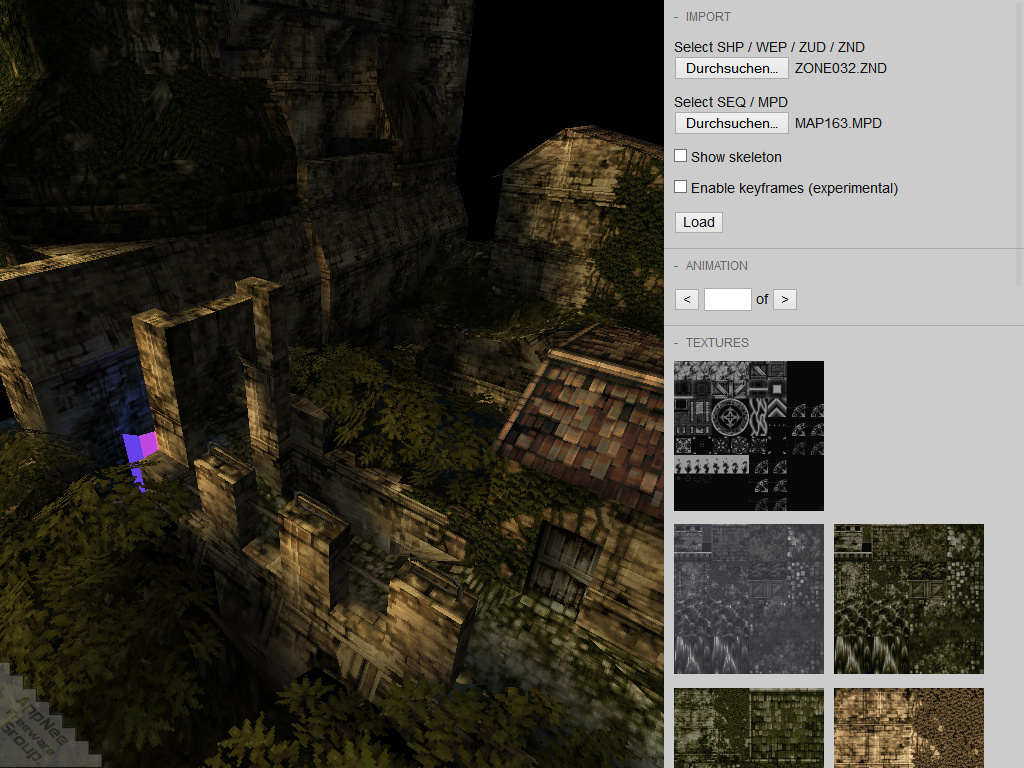Browse for SHP / WEP / ZUD / ZND file
Viewport: 1024px width, 768px height.
[x=731, y=69]
